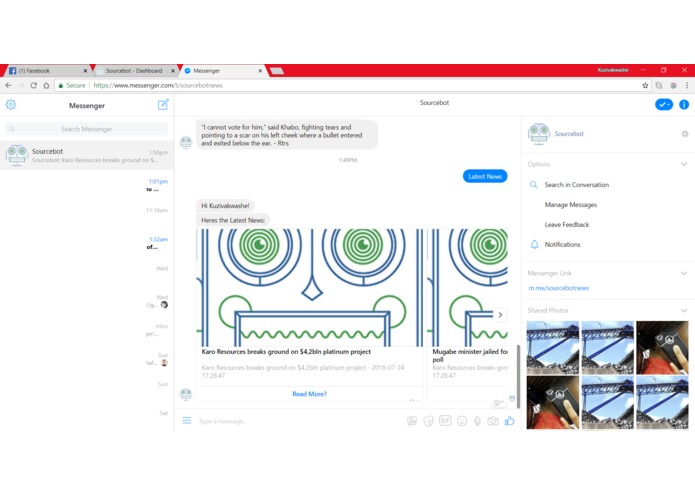Screen dimensions: 695x494
Task: Select Manage Messages option
Action: click(570, 205)
